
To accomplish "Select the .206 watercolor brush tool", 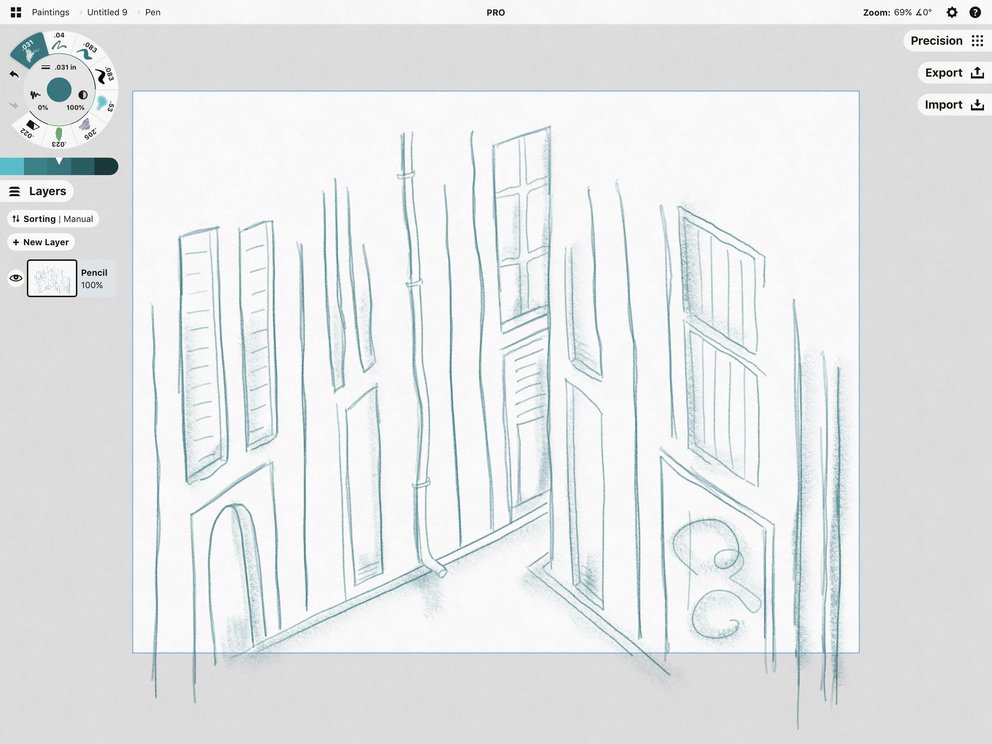I will (88, 125).
